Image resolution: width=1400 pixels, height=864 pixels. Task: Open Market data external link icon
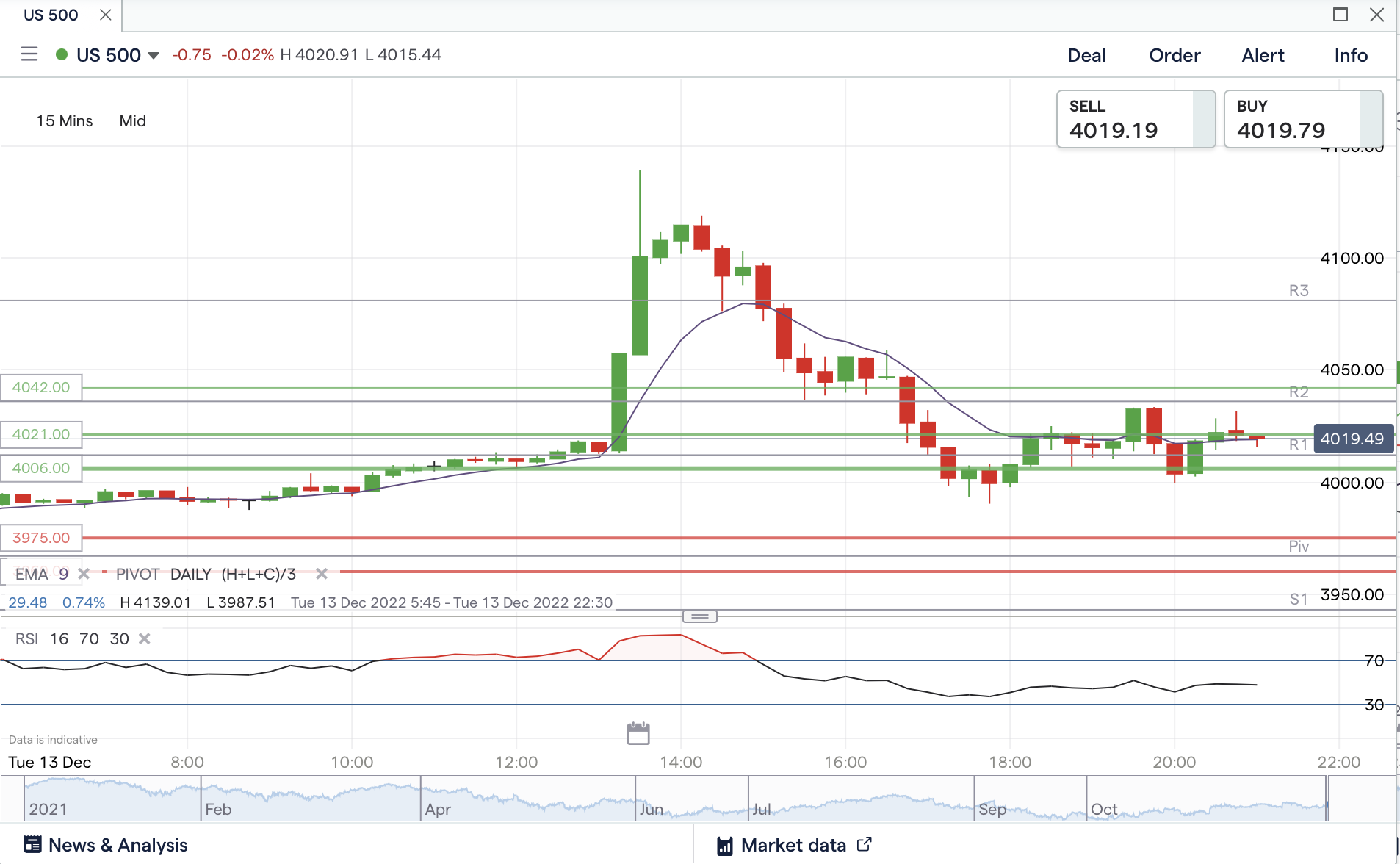coord(865,844)
